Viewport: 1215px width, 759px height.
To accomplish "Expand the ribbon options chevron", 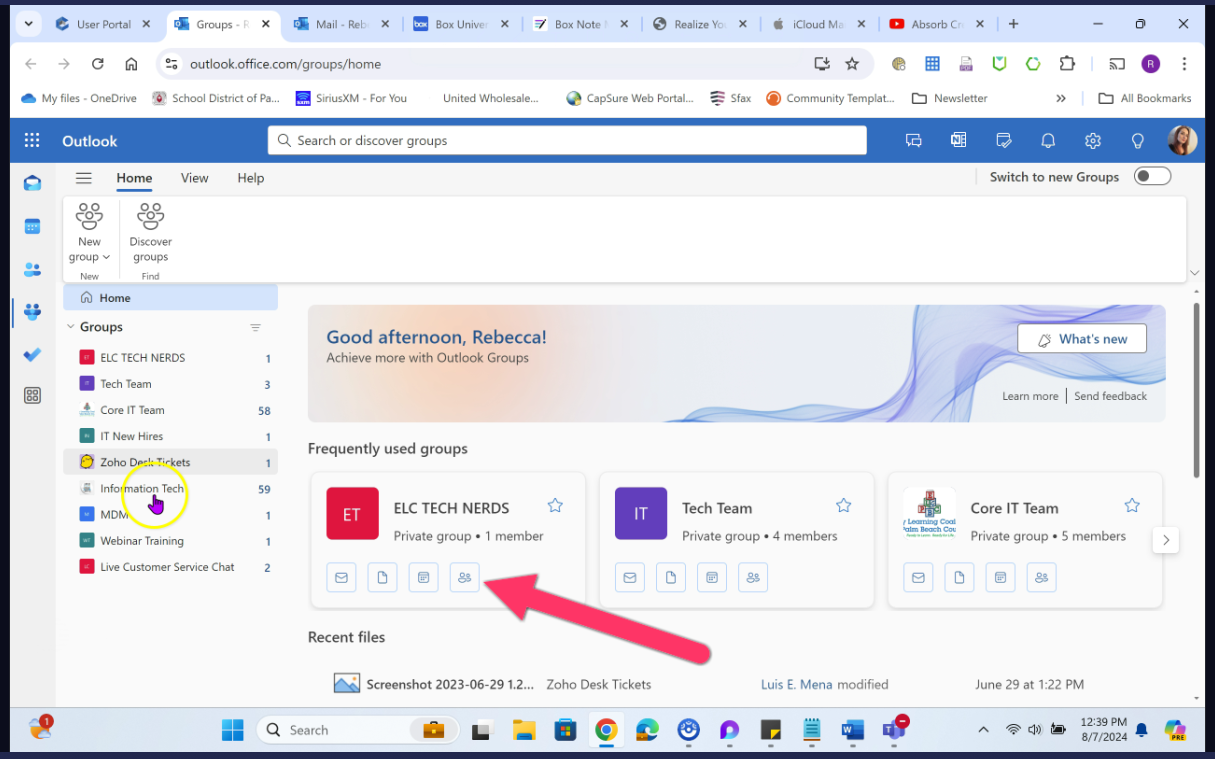I will [1194, 273].
